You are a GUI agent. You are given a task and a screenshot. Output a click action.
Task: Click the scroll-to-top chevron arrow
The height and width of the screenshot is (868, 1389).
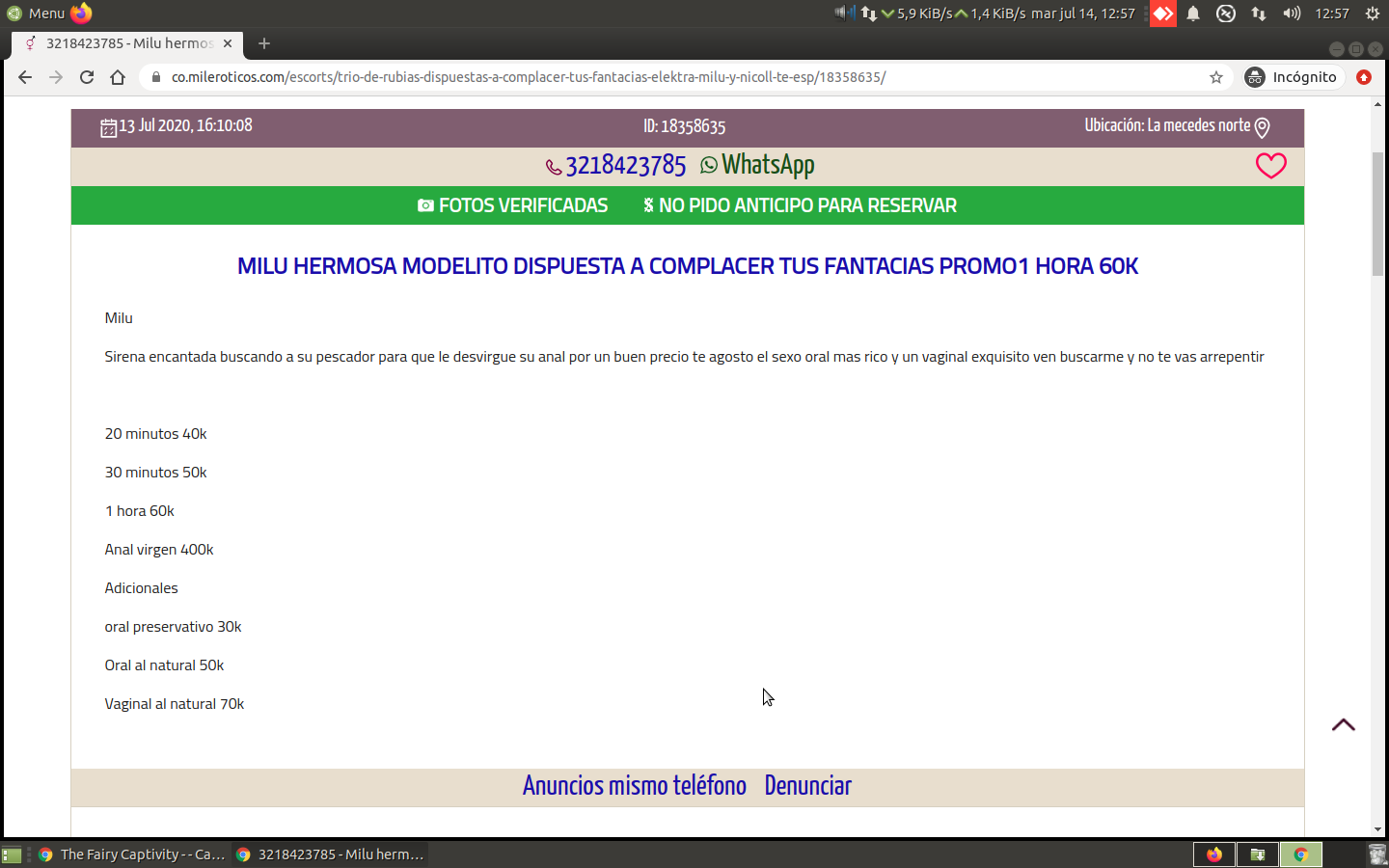(x=1343, y=725)
